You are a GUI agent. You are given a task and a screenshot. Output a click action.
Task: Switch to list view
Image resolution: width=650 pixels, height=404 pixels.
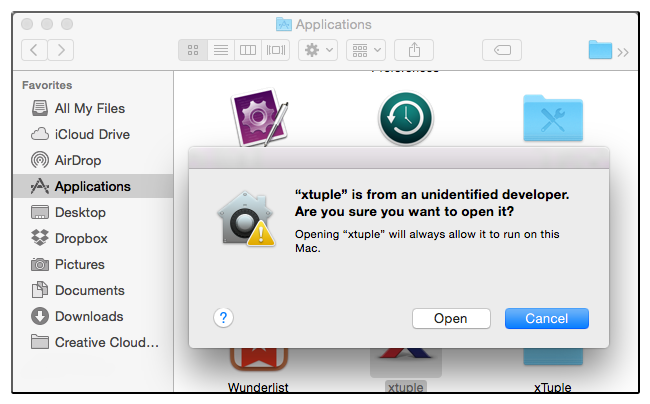click(x=221, y=49)
